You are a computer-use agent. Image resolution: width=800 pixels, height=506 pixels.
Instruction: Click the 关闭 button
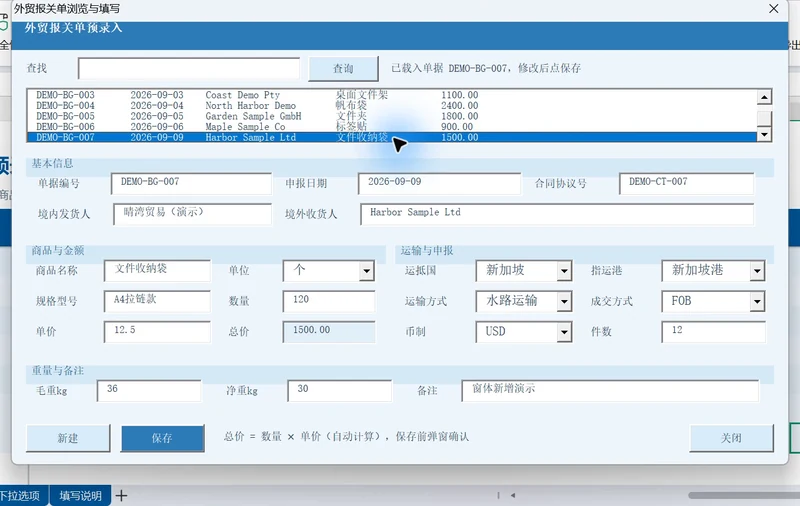click(731, 438)
